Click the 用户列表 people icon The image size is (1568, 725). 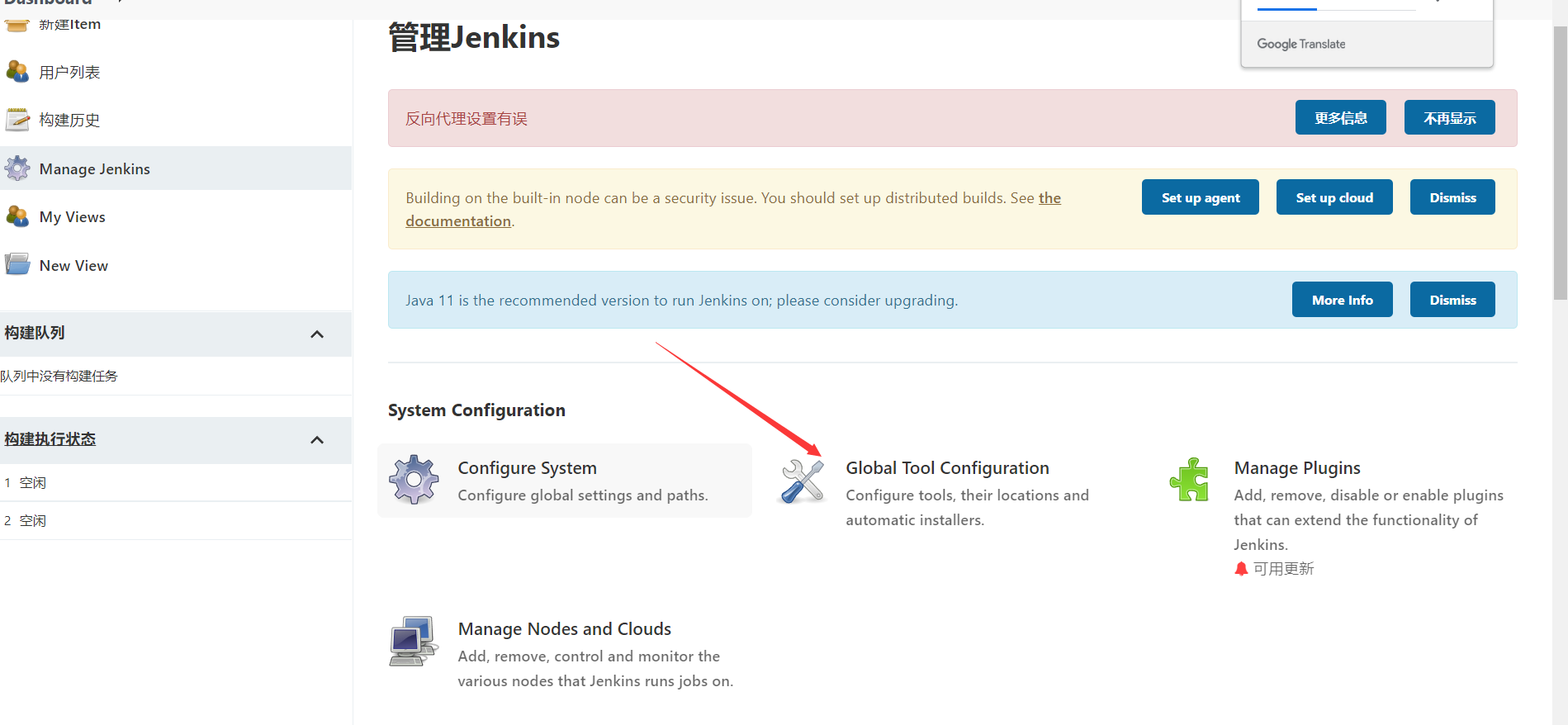coord(17,72)
